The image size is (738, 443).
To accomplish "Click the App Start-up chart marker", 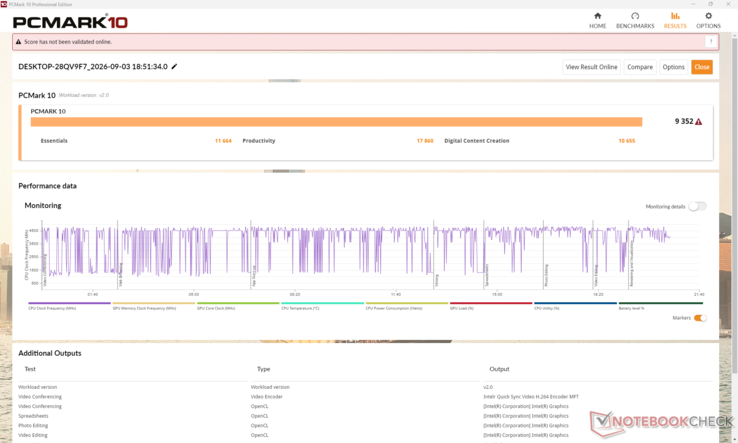I will [254, 276].
